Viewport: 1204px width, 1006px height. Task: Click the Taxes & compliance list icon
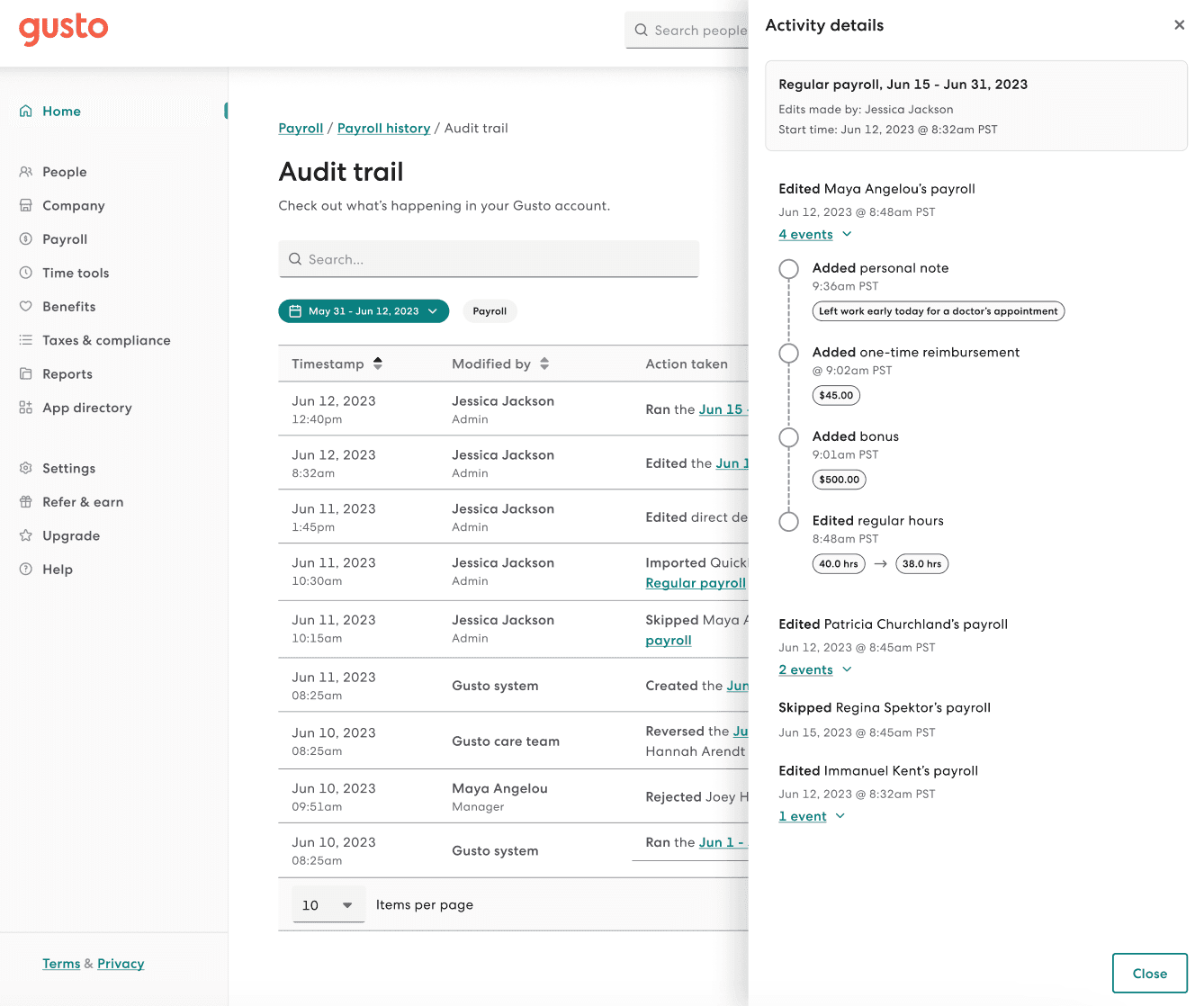tap(25, 340)
